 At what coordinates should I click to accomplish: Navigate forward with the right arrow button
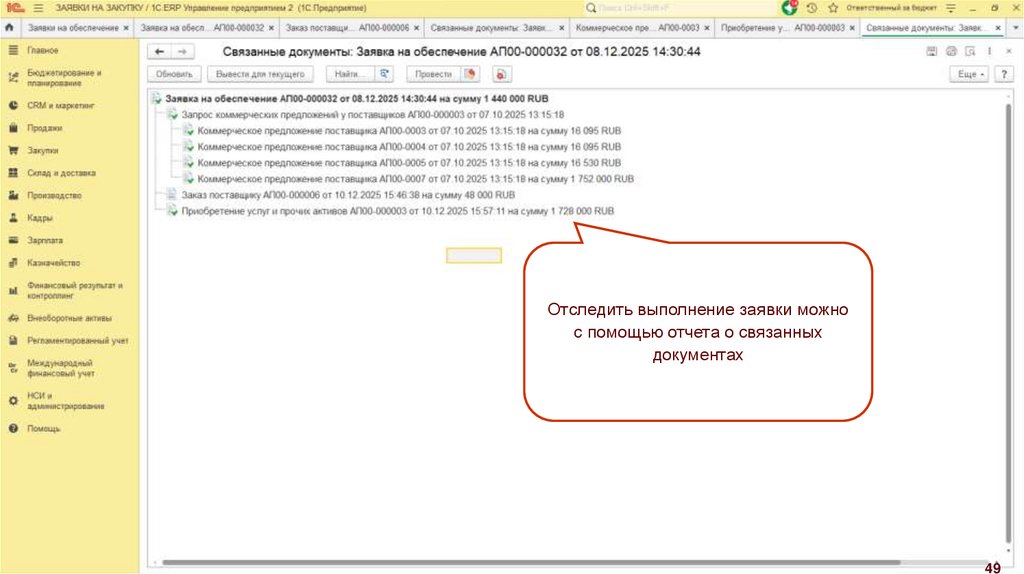pyautogui.click(x=182, y=52)
